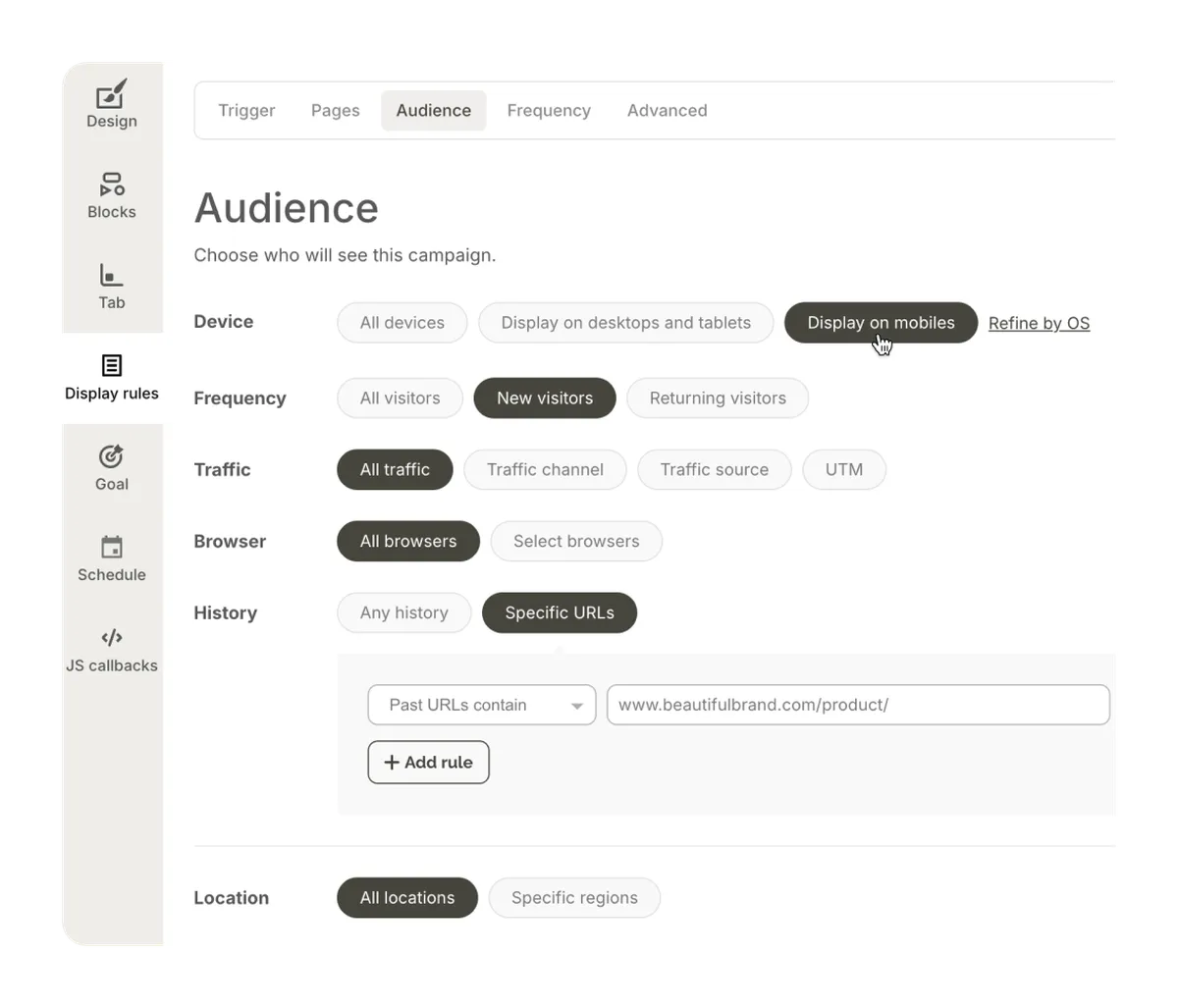Select the All browsers option
Viewport: 1178px width, 1008px height.
(407, 542)
